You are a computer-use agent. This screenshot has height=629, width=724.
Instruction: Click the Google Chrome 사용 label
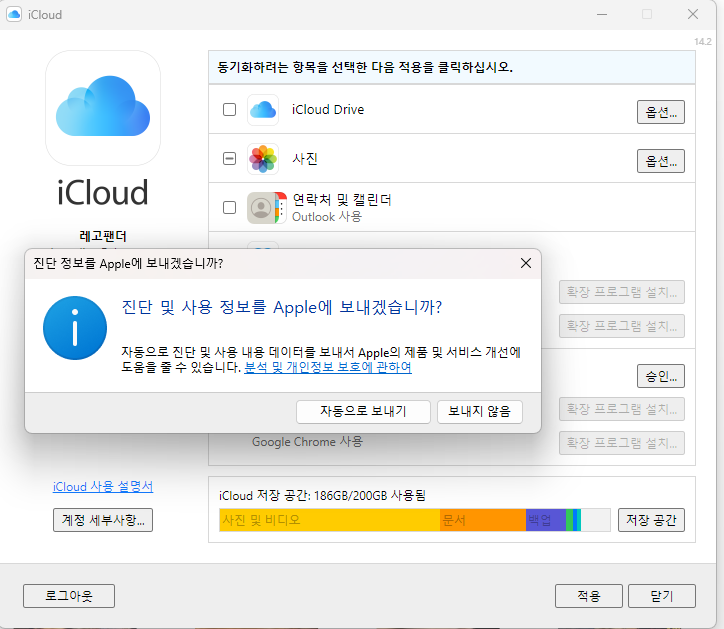[308, 442]
